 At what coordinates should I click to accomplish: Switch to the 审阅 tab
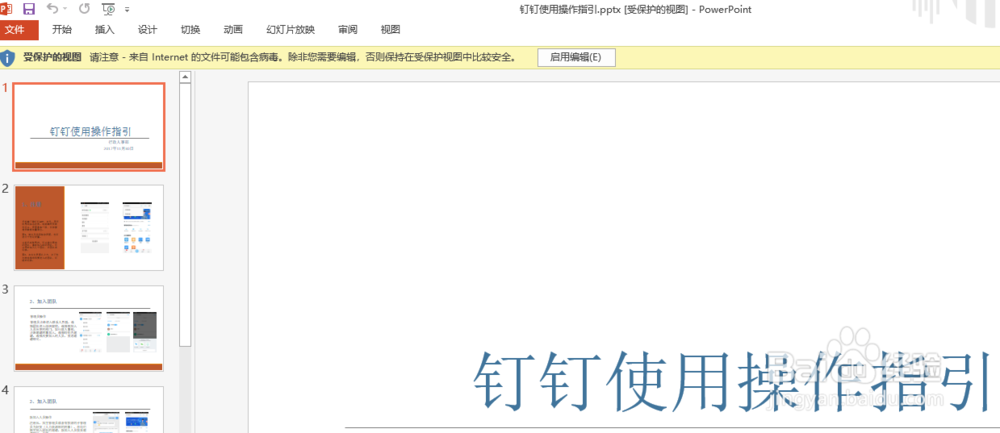click(348, 30)
